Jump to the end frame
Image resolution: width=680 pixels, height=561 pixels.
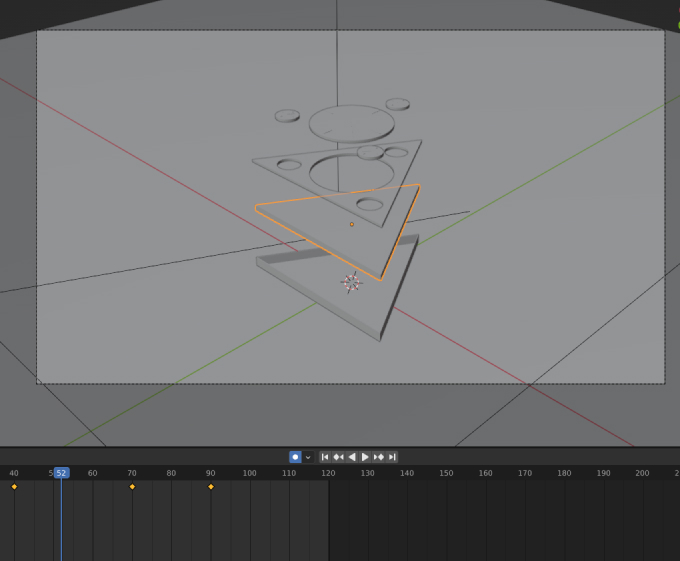click(392, 457)
